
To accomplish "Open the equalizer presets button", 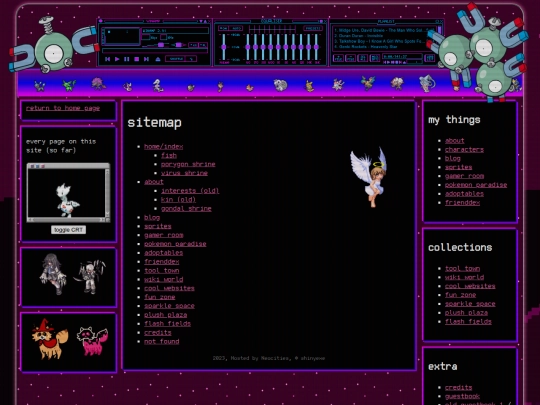I will pos(313,28).
